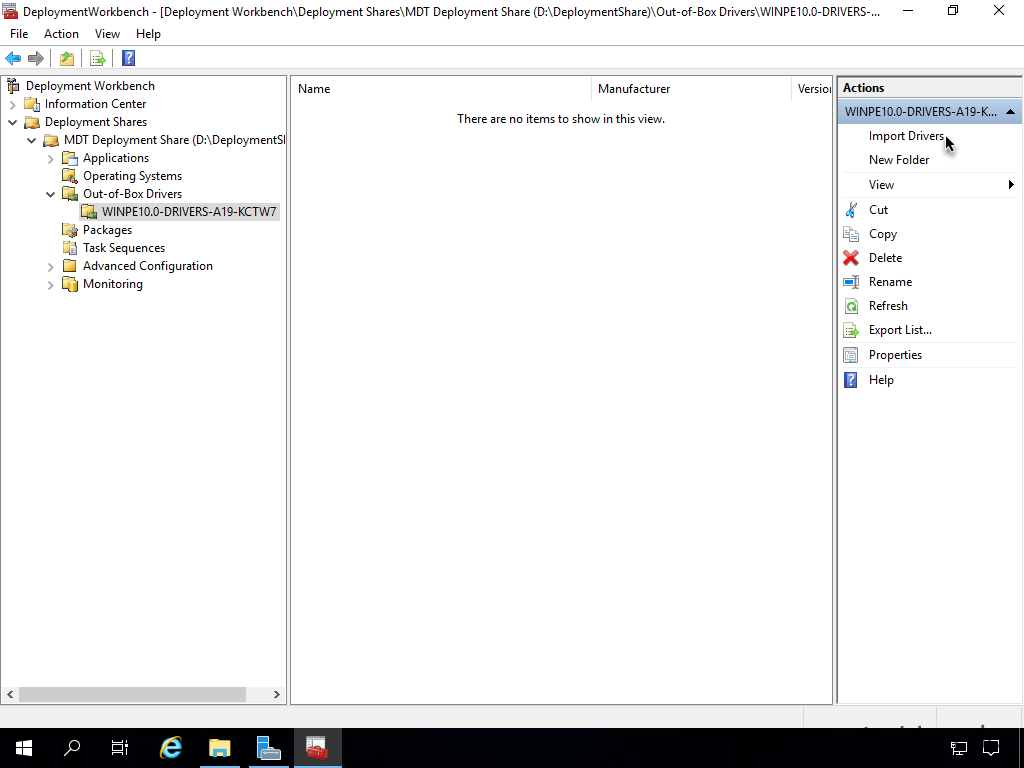Click the tree pane horizontal scrollbar thumb
Screen dimensions: 1024x768
click(x=133, y=694)
